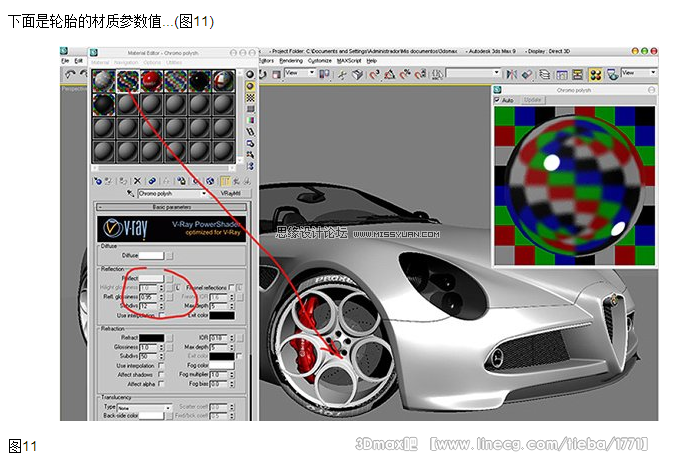Toggle the Backlight icon in Material Editor
The width and height of the screenshot is (677, 461).
coord(250,86)
